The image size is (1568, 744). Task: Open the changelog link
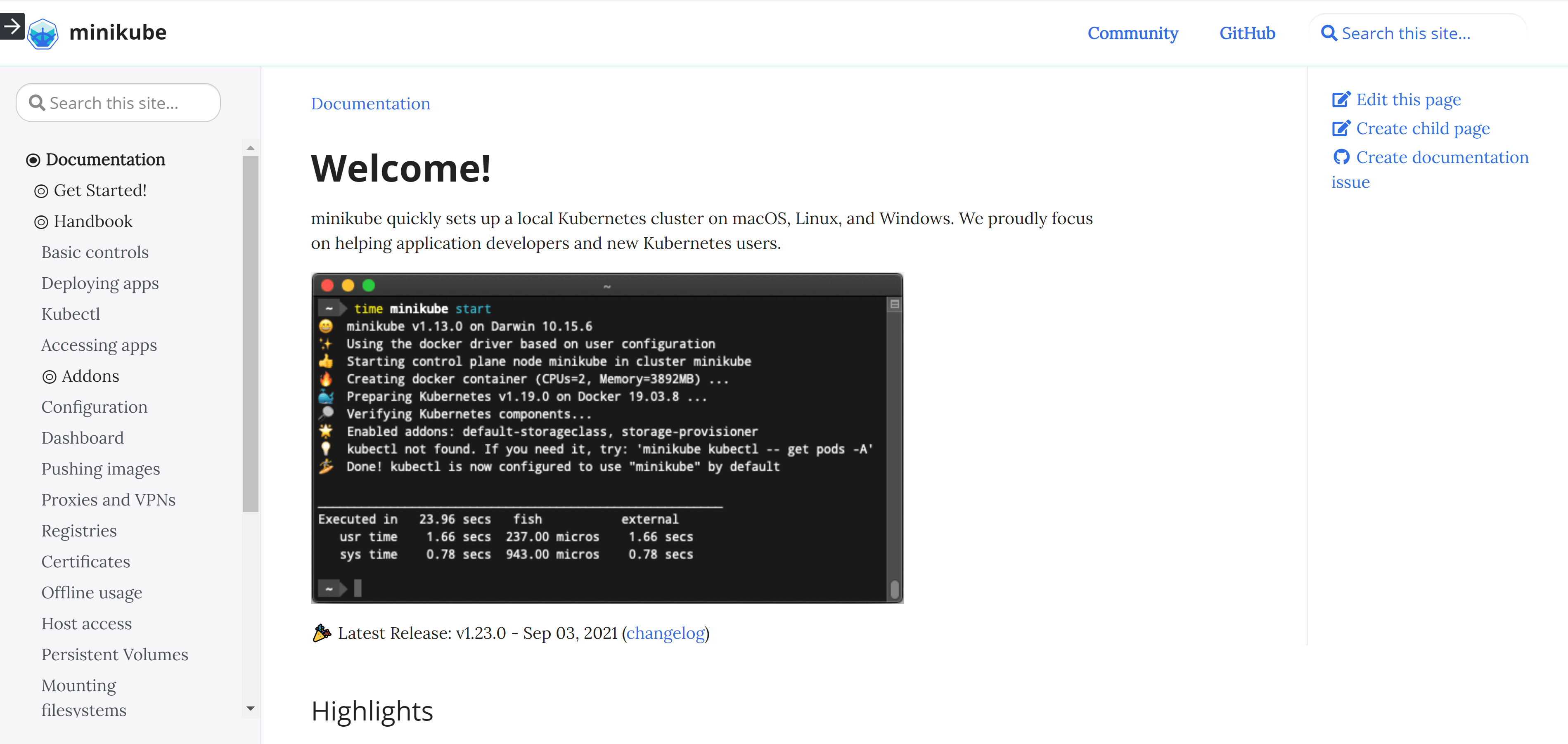[x=665, y=633]
